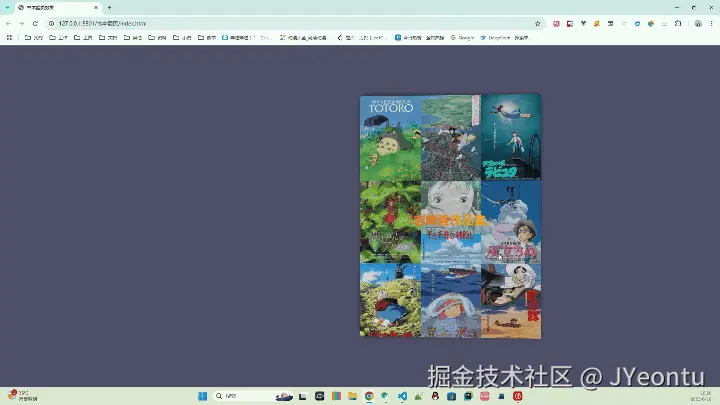Click the orange extension icon in toolbar
The height and width of the screenshot is (405, 720).
pos(596,23)
